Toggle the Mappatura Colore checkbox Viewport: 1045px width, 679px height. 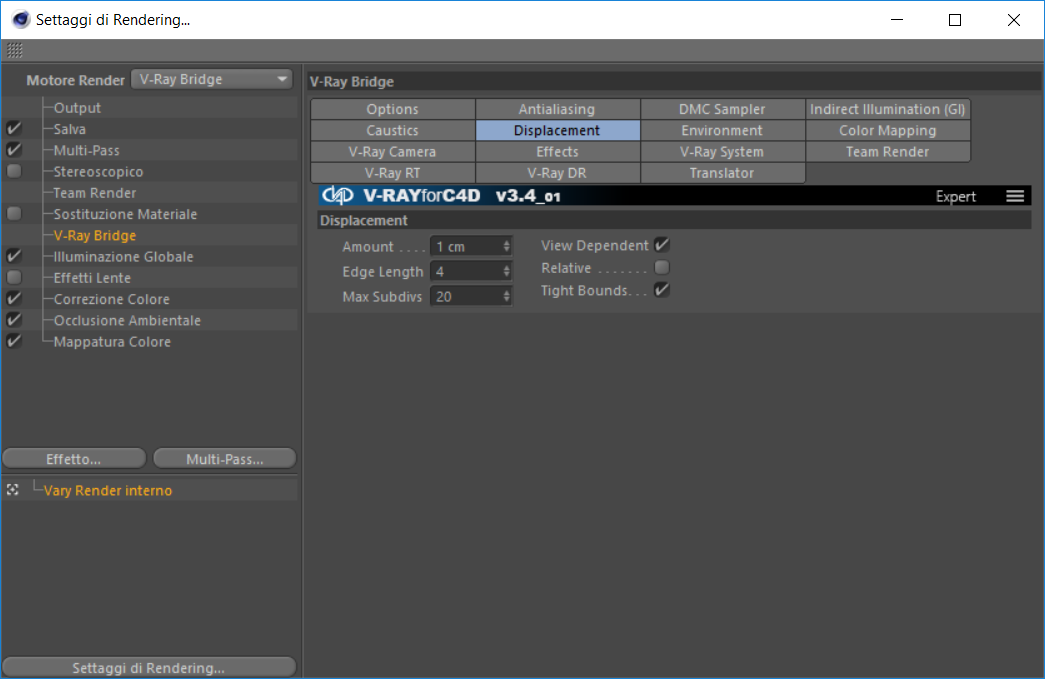click(14, 342)
